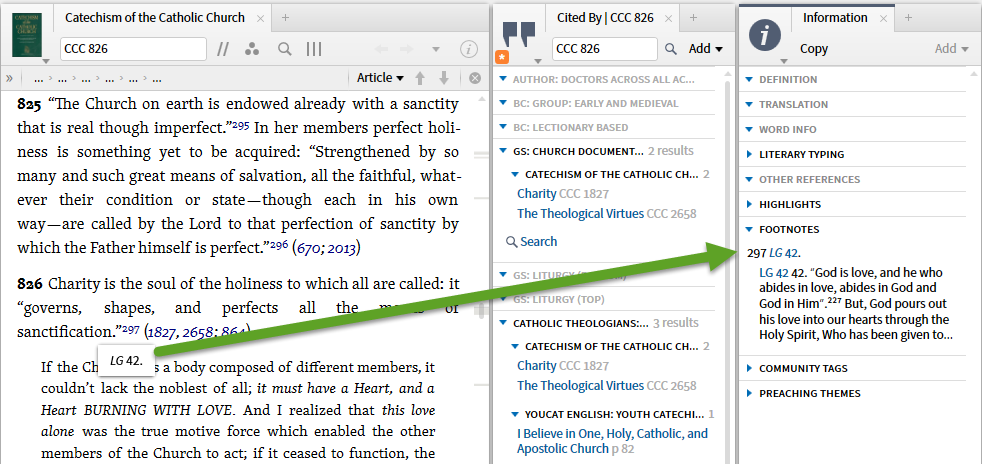Open inline search magnifier in Catechism panel
This screenshot has height=464, width=982.
[284, 49]
